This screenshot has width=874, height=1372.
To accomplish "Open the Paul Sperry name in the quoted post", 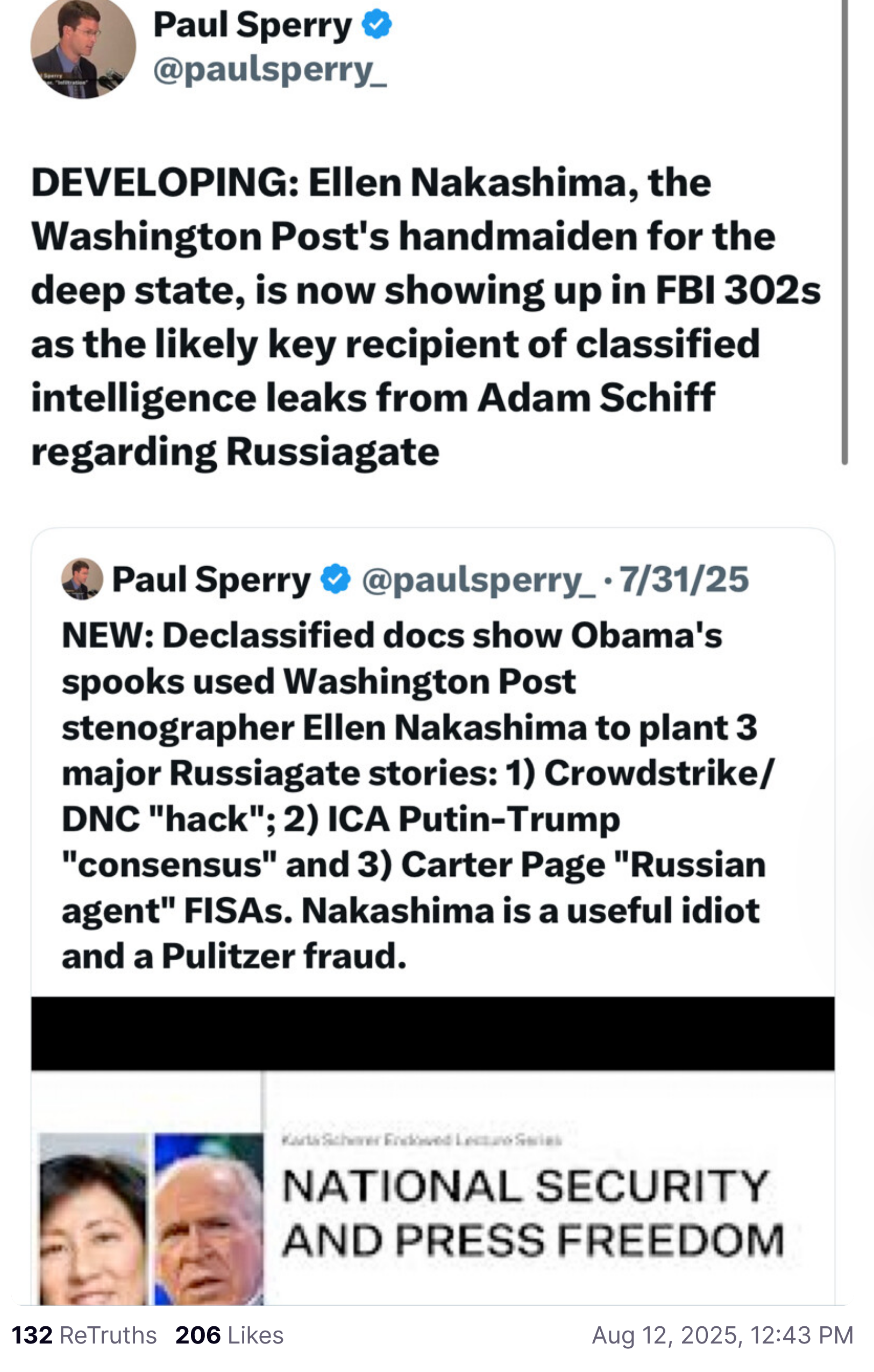I will point(211,580).
